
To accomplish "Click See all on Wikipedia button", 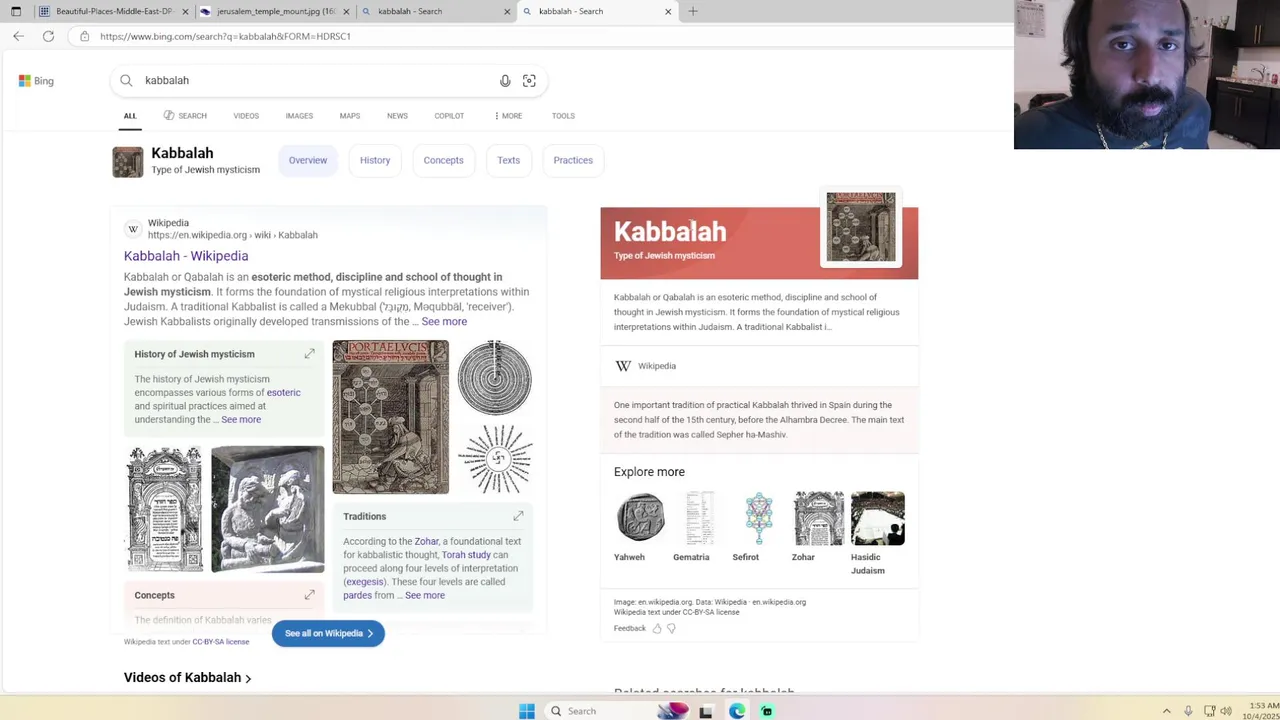I will pos(328,633).
